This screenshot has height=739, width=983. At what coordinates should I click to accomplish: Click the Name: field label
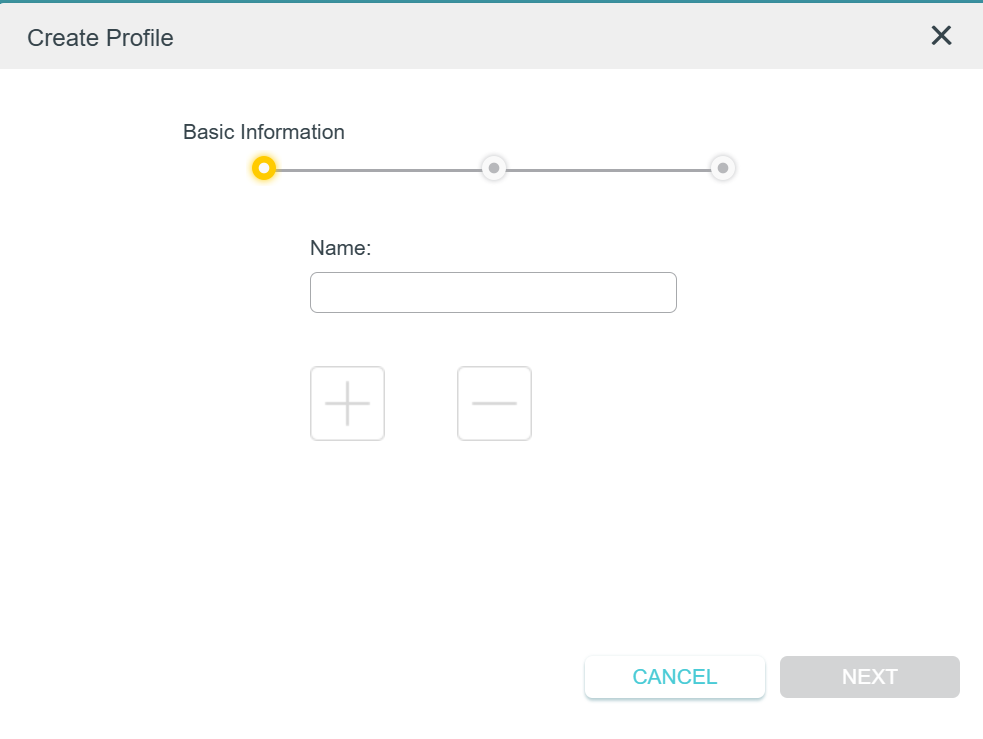[340, 248]
